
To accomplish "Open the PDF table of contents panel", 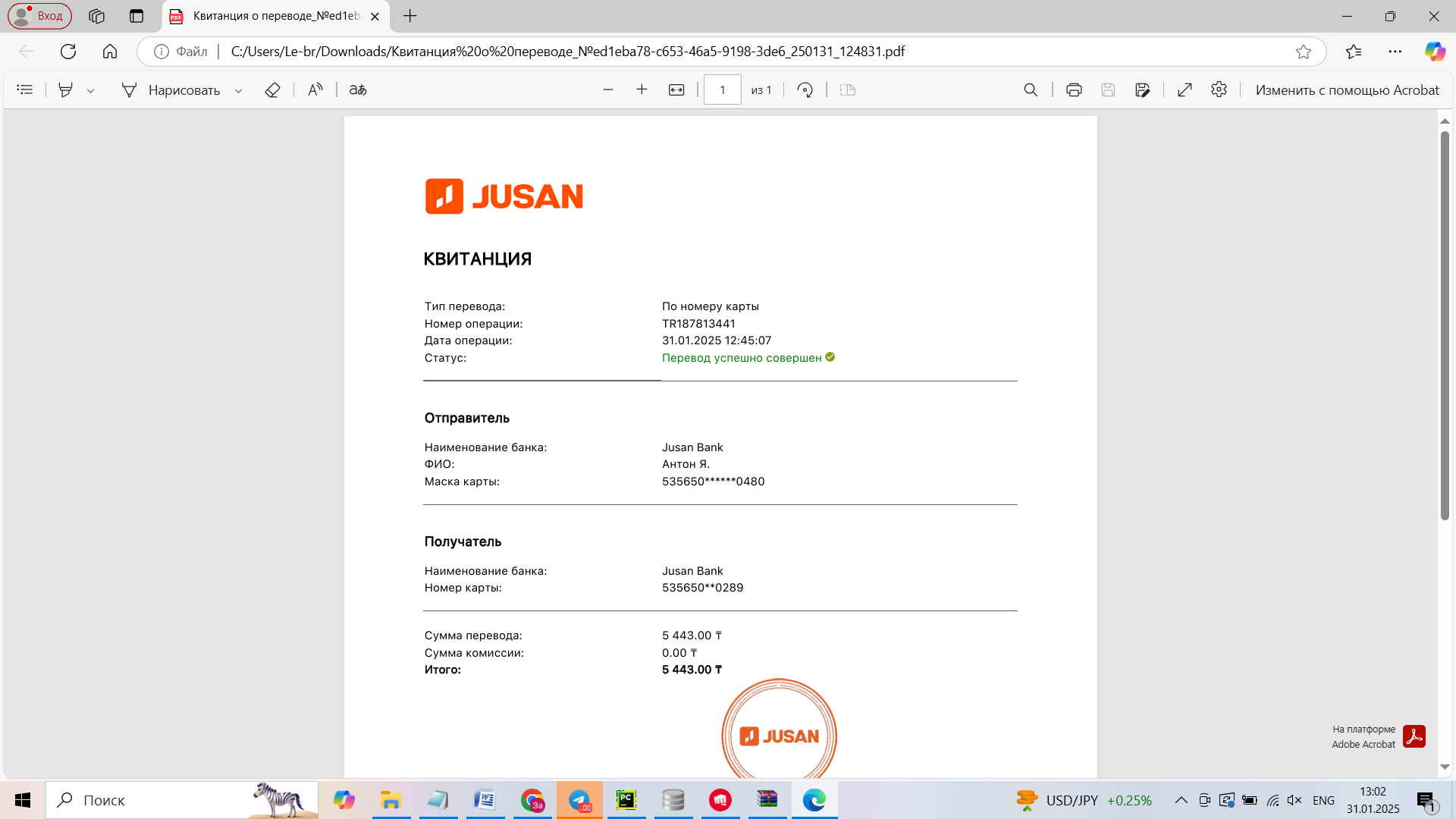I will pos(25,89).
